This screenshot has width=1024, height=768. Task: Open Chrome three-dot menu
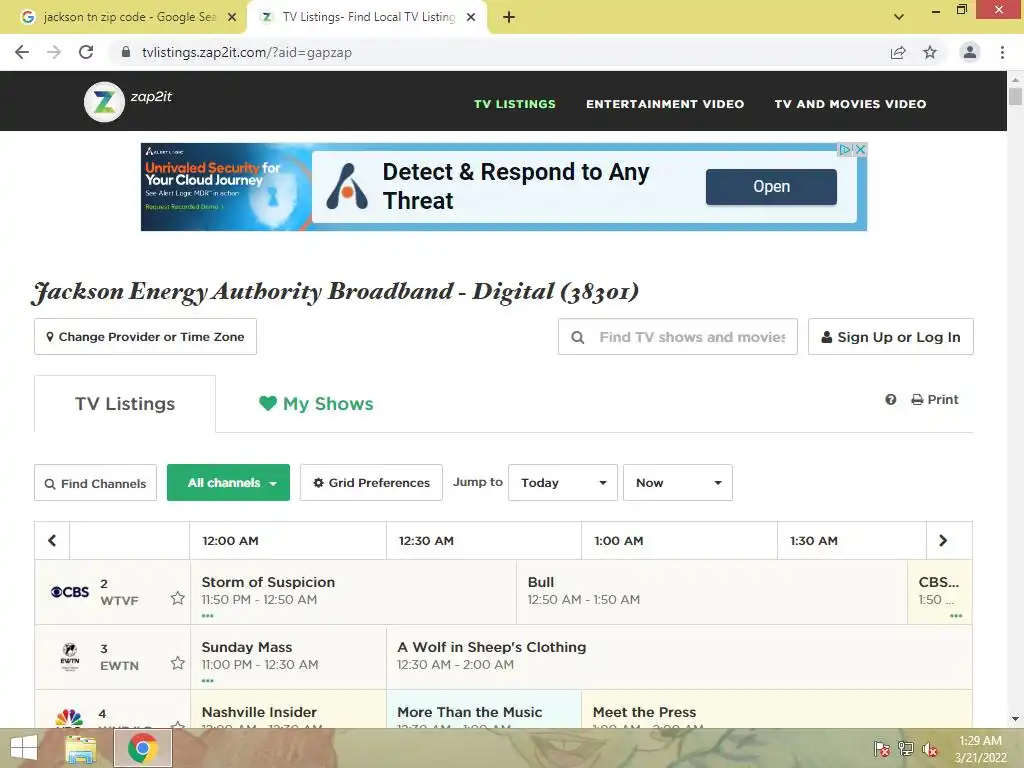pos(1002,52)
